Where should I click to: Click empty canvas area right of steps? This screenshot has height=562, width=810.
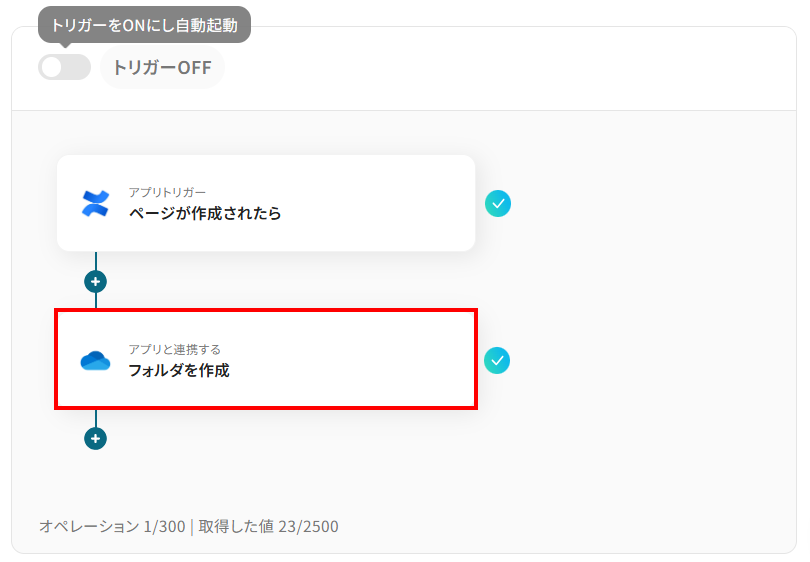click(x=646, y=310)
